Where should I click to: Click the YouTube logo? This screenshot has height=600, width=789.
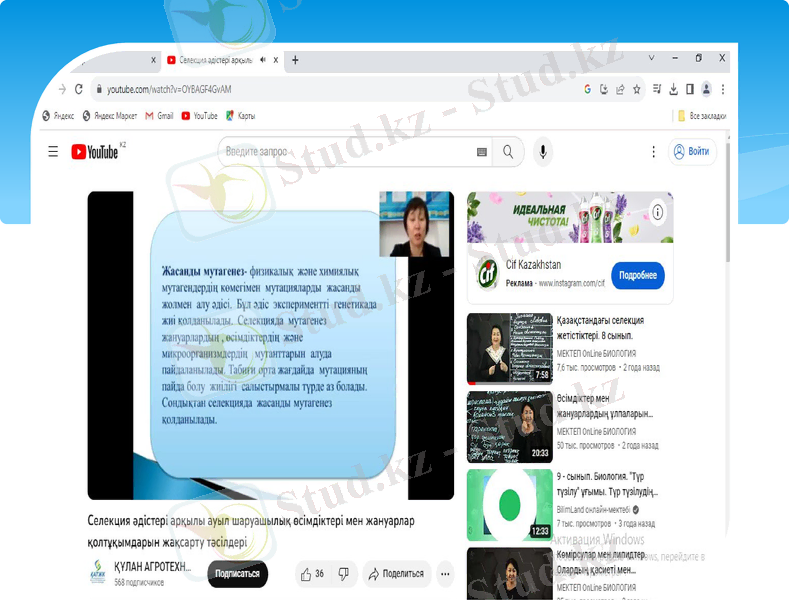[95, 152]
